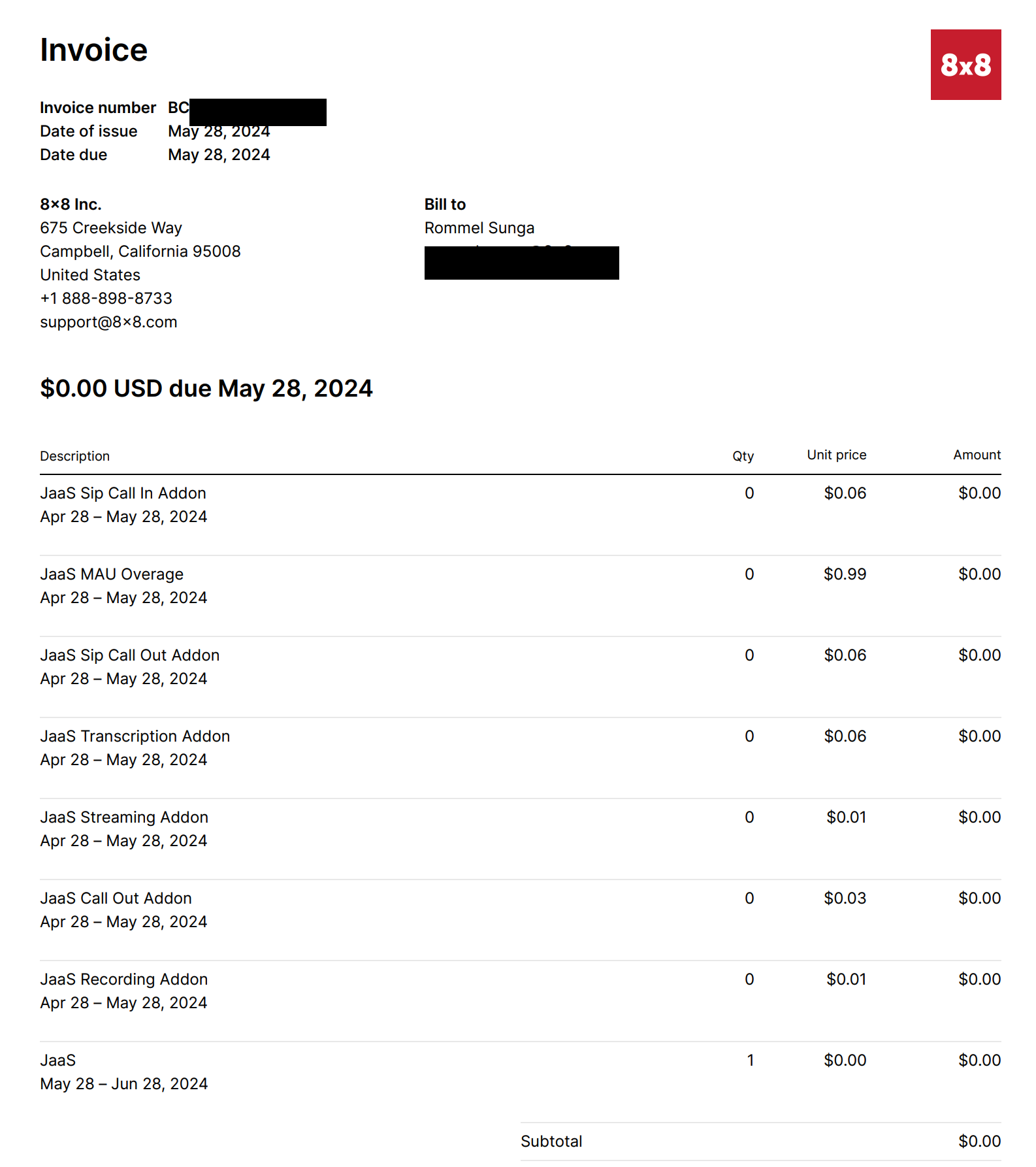Screen dimensions: 1036x1167
Task: Click the support@8x8.com email address
Action: (108, 322)
